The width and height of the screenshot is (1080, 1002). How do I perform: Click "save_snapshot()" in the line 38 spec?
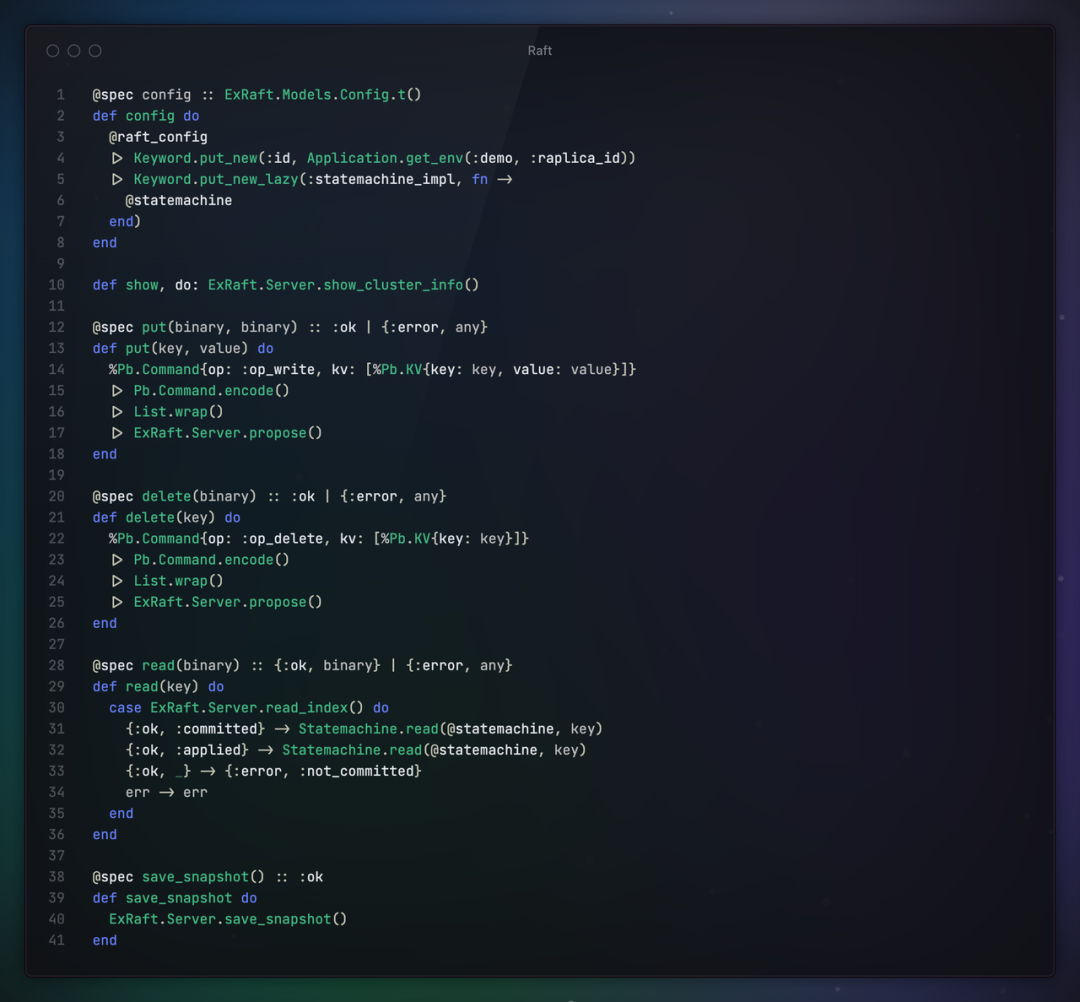point(203,877)
